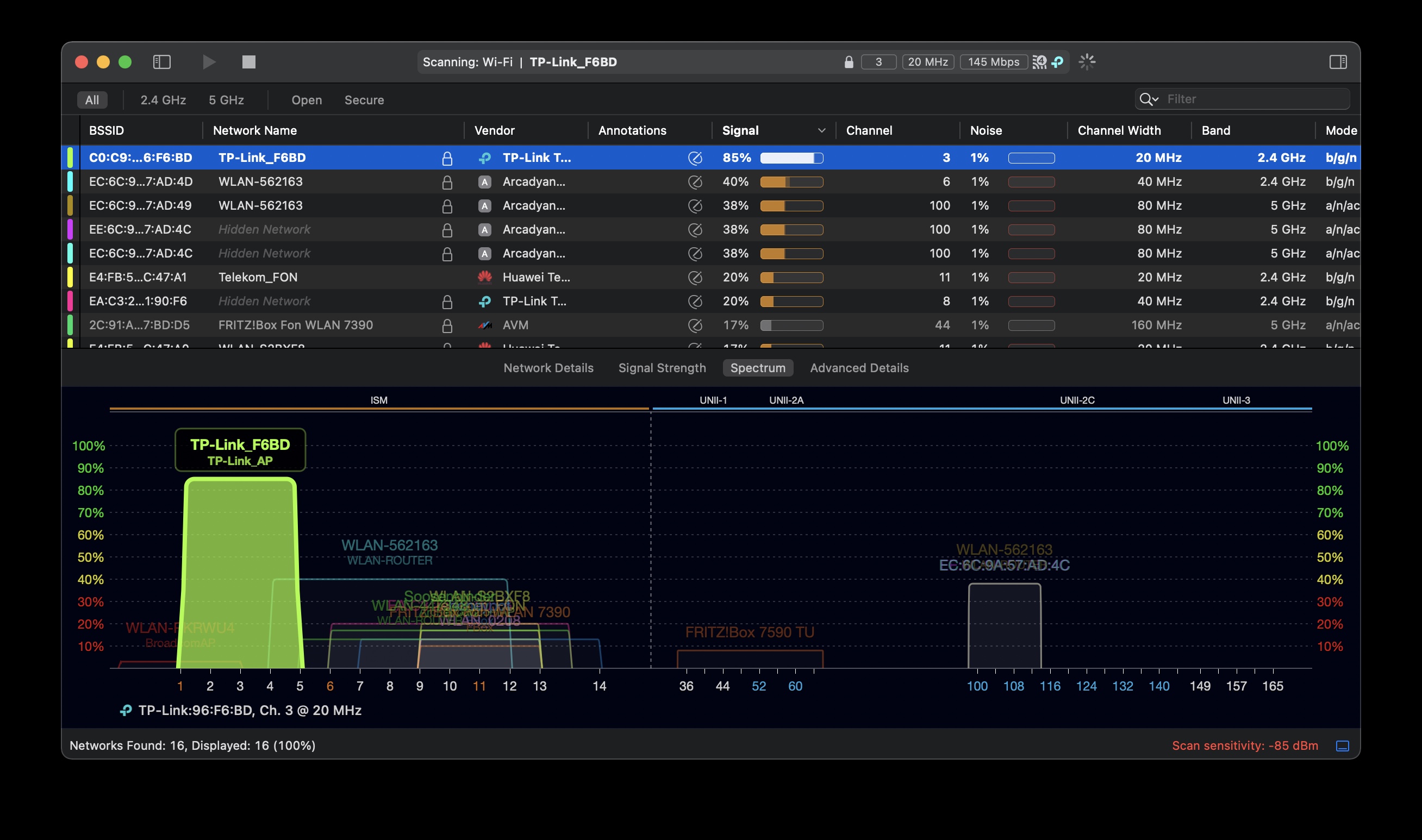Click the channel 3 badge in toolbar
Viewport: 1422px width, 840px height.
tap(878, 62)
